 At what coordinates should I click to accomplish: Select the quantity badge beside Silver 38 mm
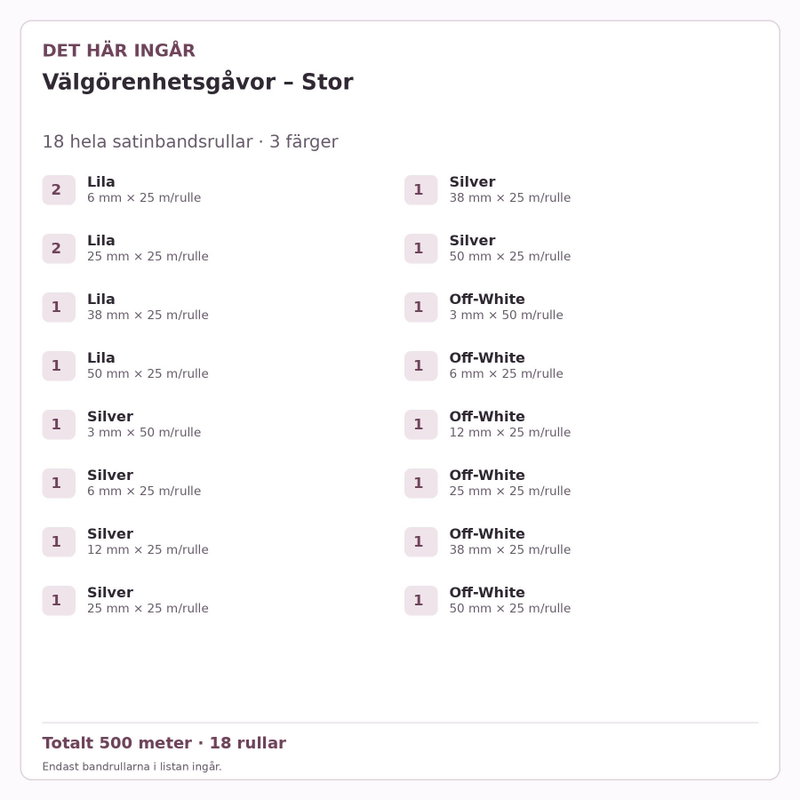click(x=421, y=190)
